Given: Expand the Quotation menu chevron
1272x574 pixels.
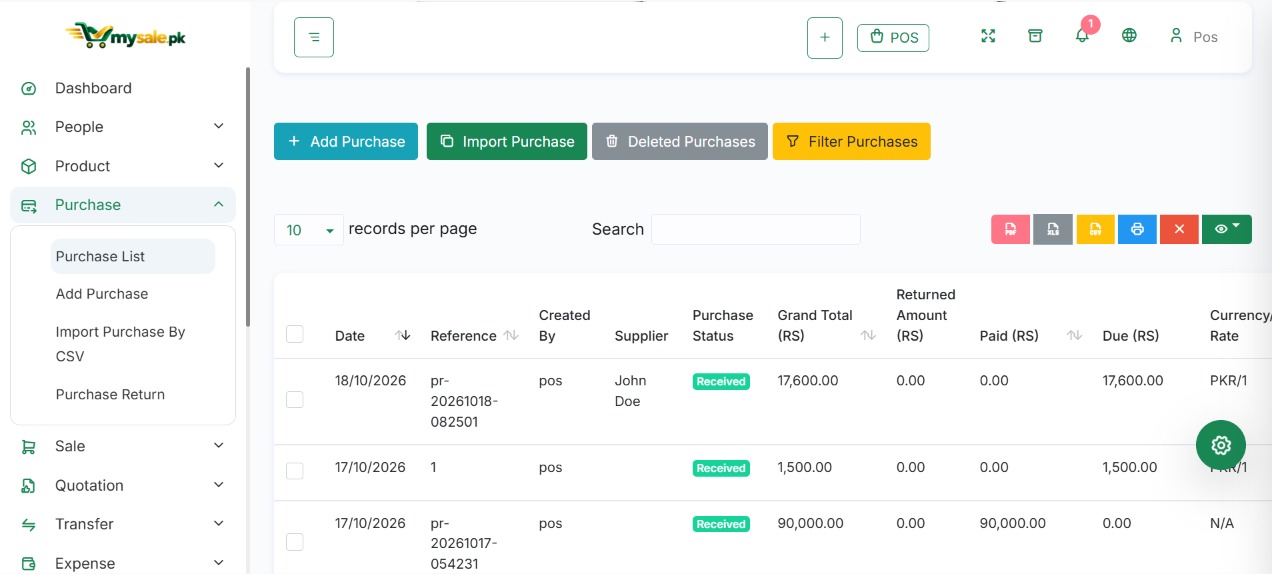Looking at the screenshot, I should tap(219, 485).
